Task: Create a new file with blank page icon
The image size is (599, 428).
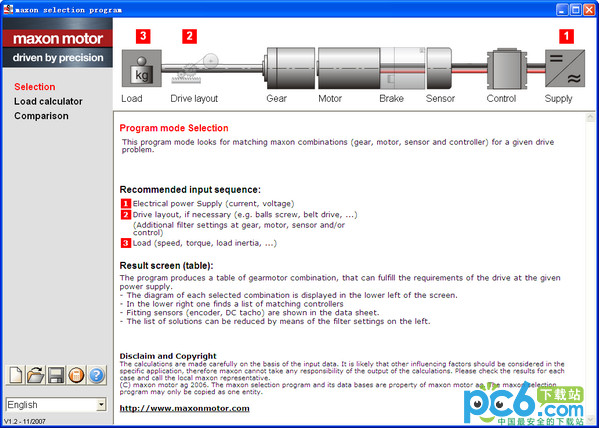Action: (x=16, y=375)
